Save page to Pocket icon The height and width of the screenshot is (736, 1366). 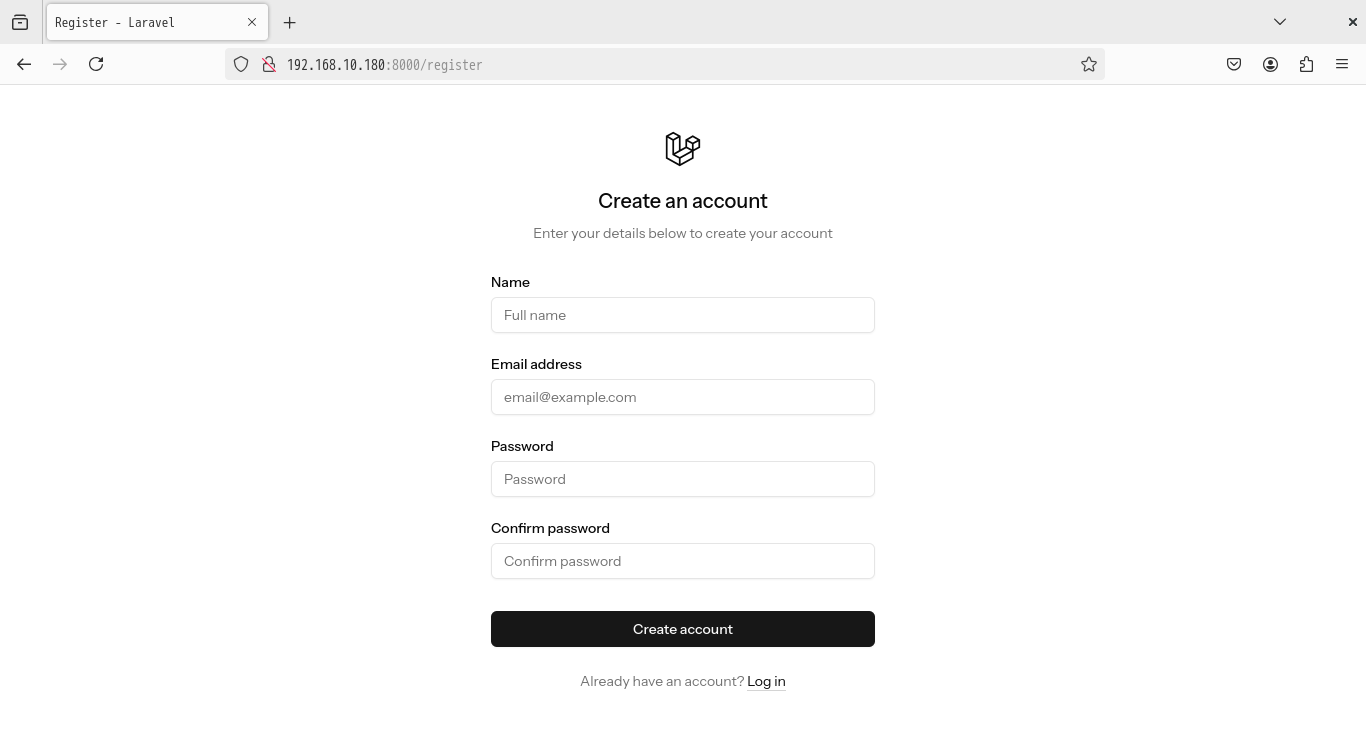(1234, 64)
